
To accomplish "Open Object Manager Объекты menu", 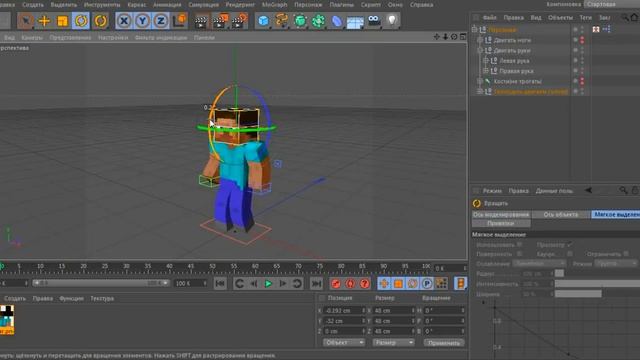I will coord(560,18).
